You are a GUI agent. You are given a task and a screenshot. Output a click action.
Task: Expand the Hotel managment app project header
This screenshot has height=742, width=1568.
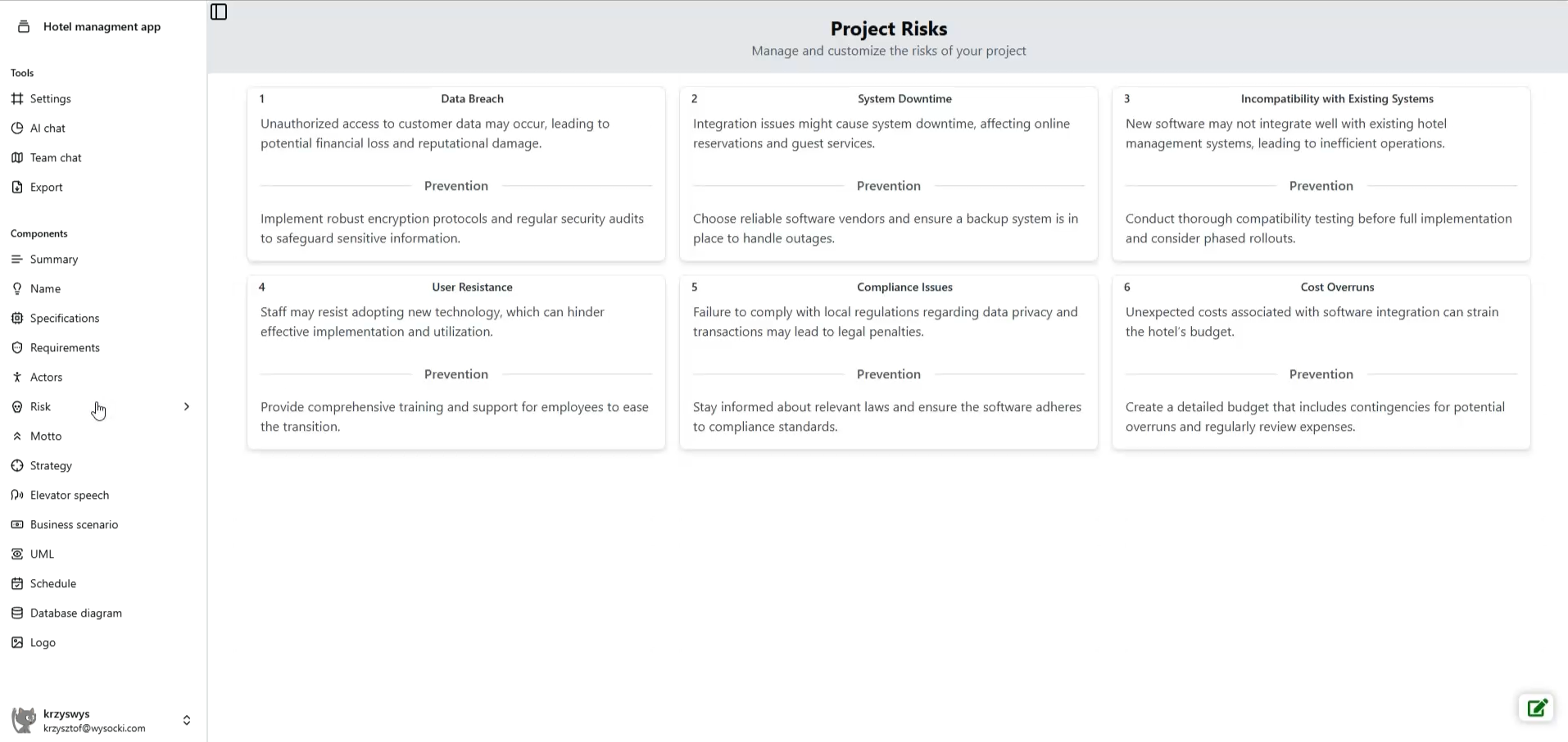(x=102, y=27)
